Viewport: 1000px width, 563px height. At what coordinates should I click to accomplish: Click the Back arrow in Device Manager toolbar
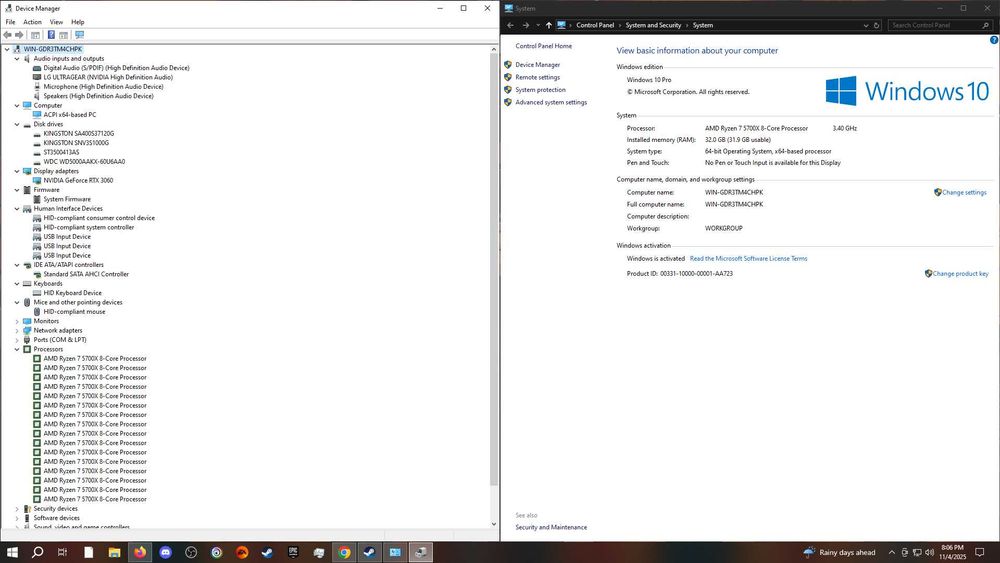point(7,35)
